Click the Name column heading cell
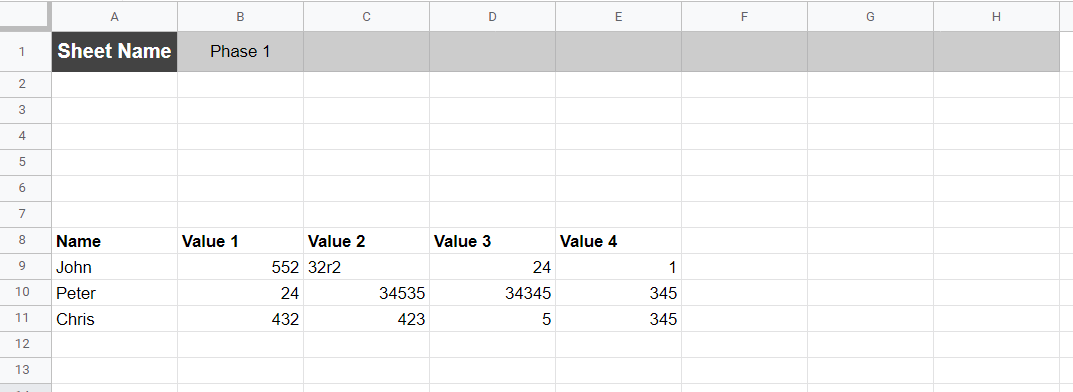The height and width of the screenshot is (392, 1073). [x=114, y=241]
